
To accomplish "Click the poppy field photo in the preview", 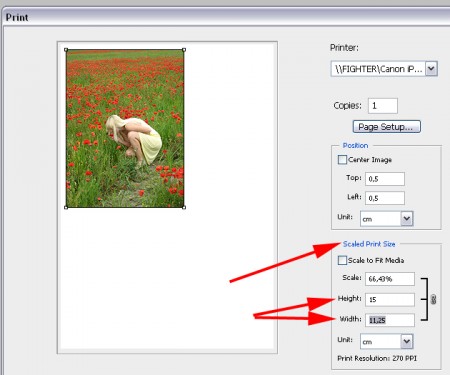I will coord(125,128).
